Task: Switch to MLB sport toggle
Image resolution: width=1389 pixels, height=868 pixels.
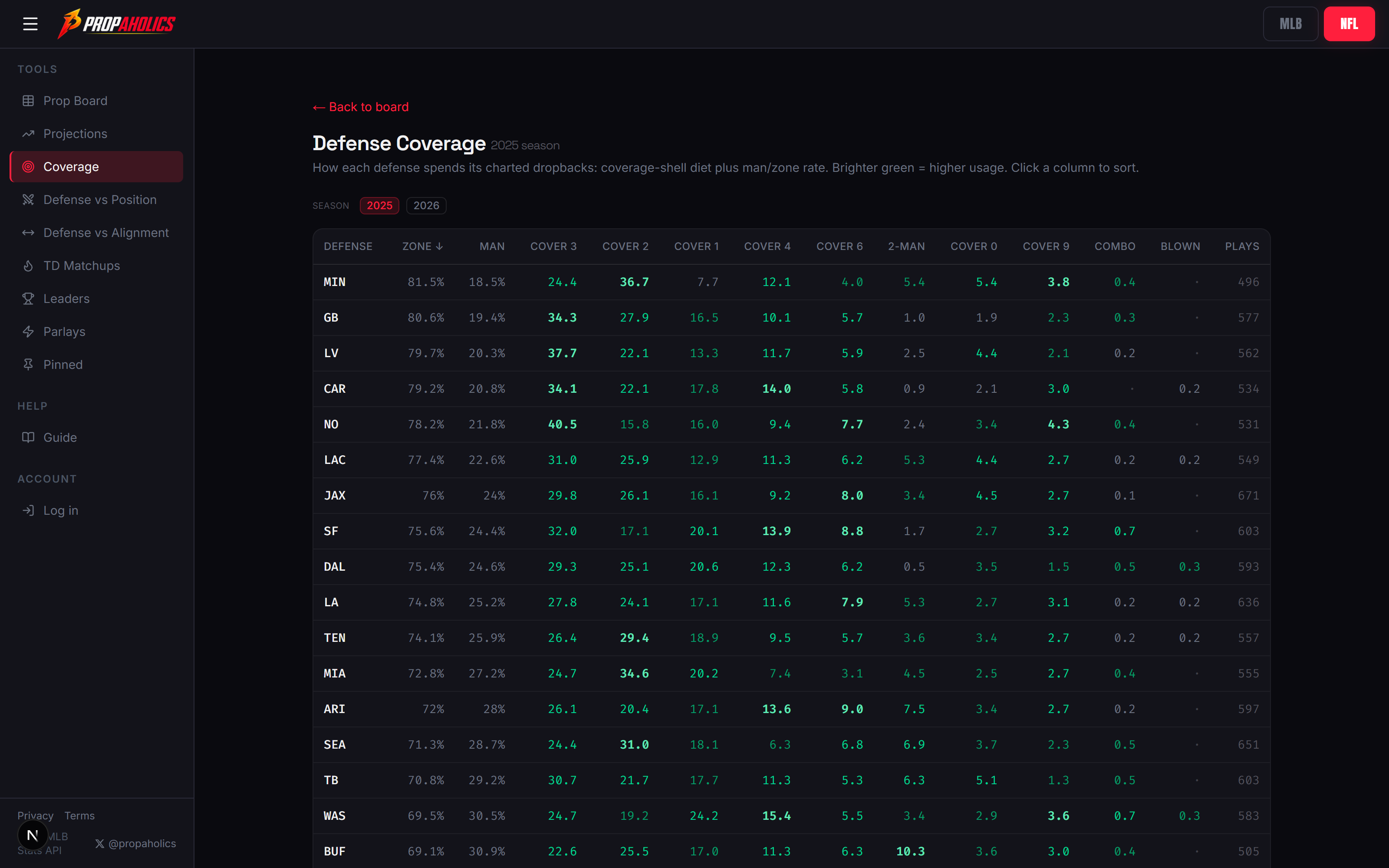Action: (x=1290, y=23)
